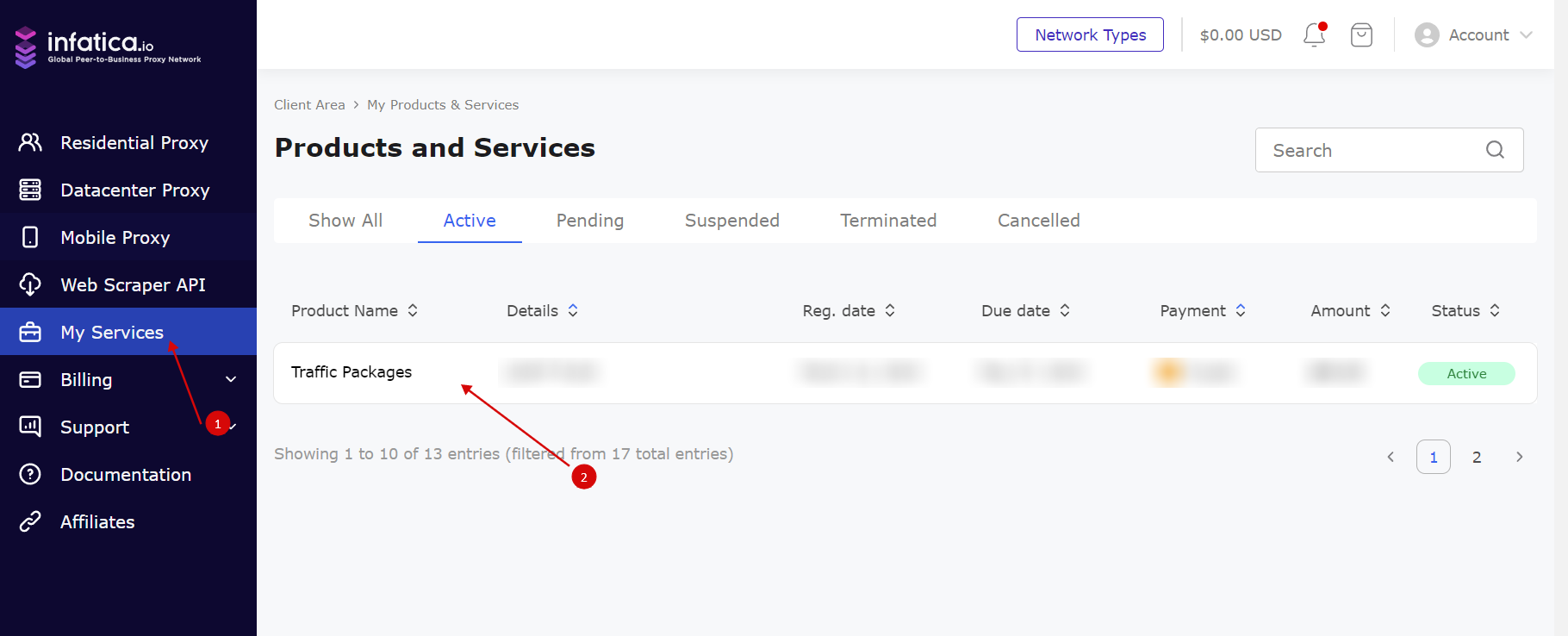This screenshot has height=636, width=1568.
Task: Sort by Amount column arrows
Action: pos(1385,310)
